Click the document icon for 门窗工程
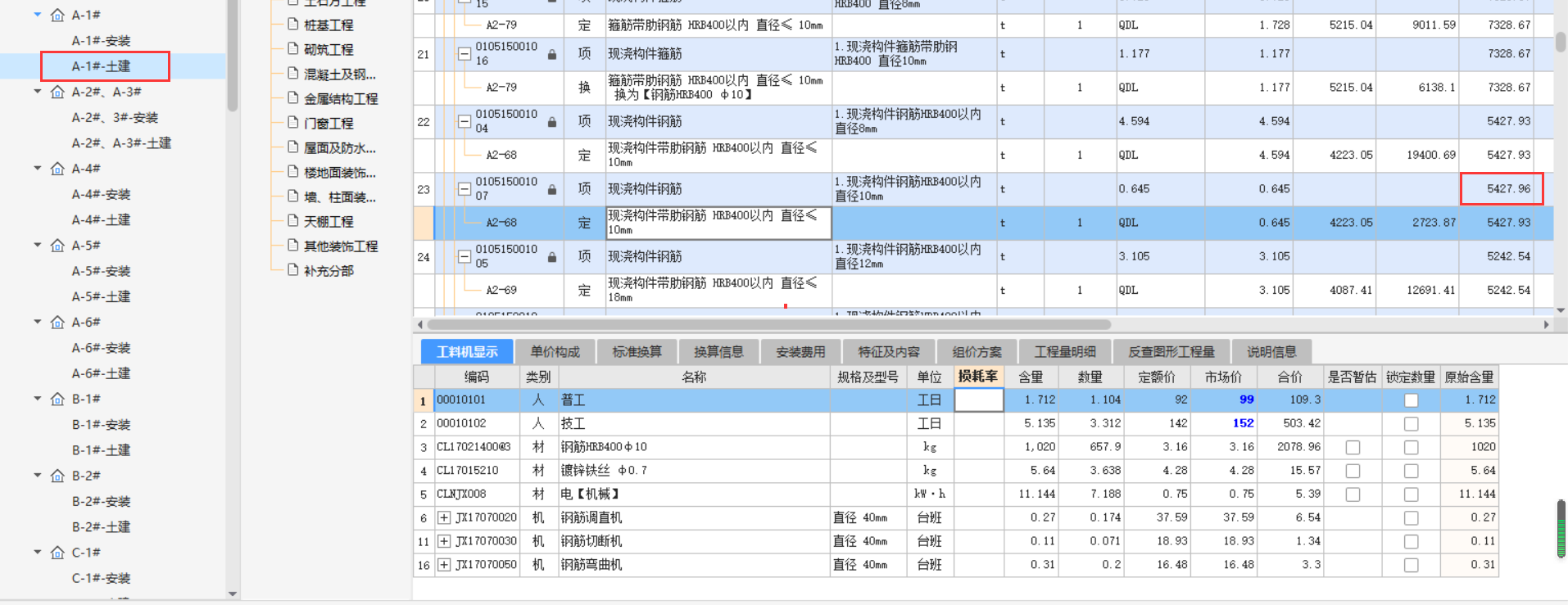 click(293, 123)
